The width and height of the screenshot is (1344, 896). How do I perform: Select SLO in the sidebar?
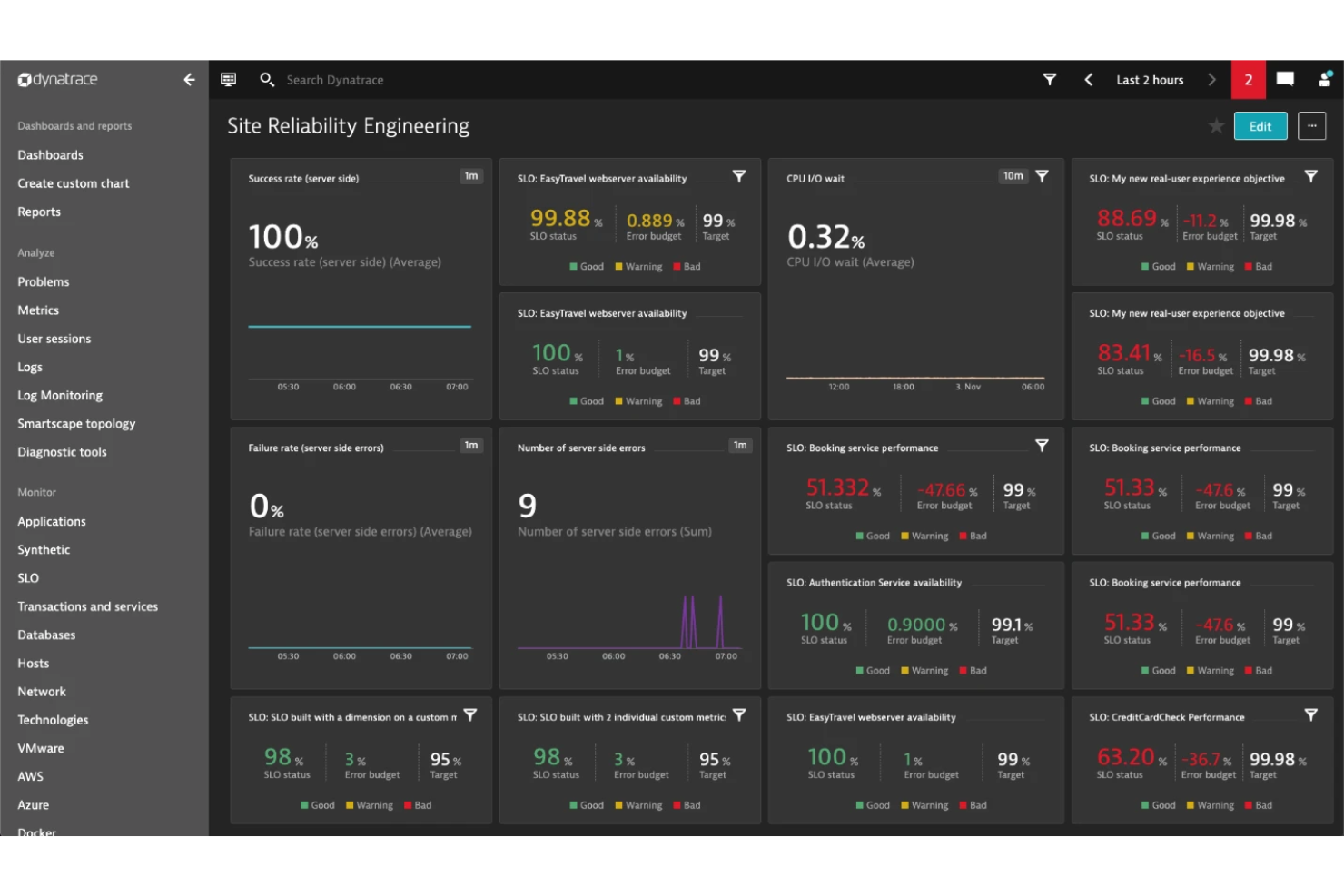tap(27, 577)
